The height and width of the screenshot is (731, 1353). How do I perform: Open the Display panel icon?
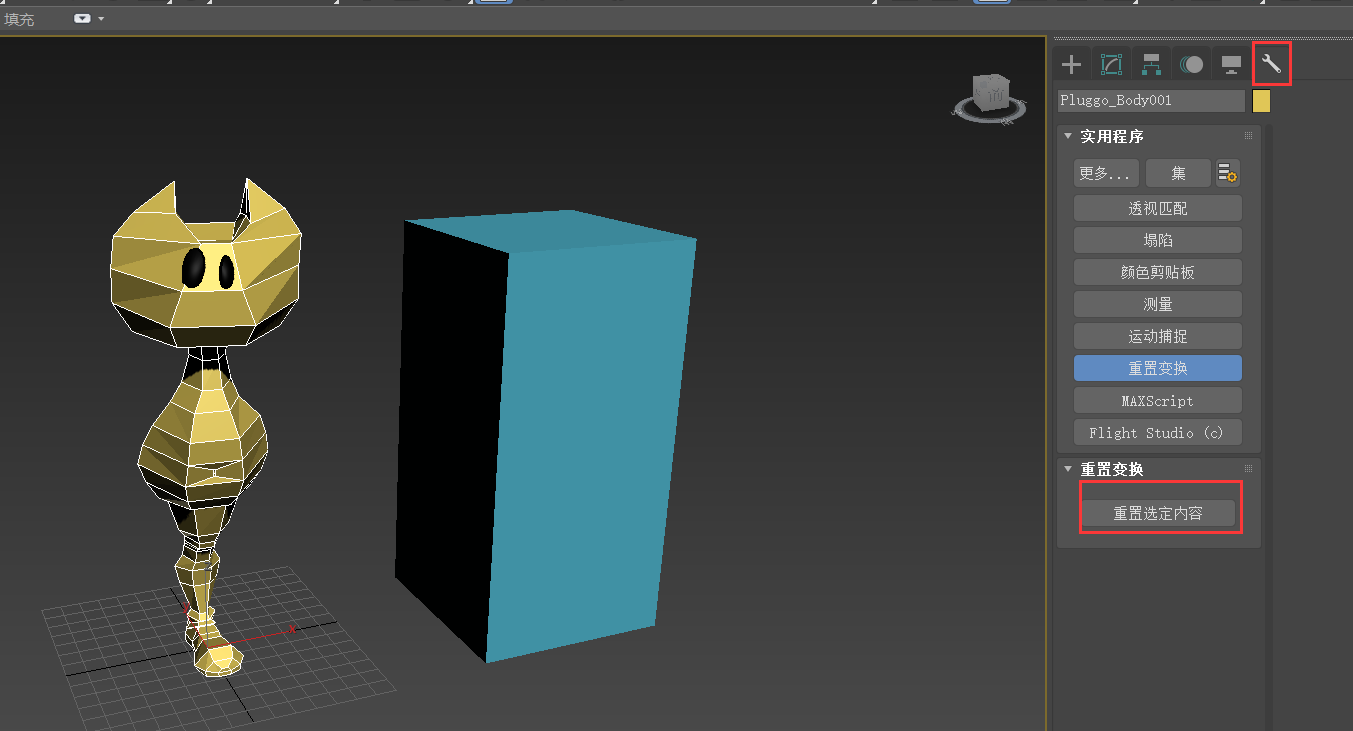(x=1231, y=63)
